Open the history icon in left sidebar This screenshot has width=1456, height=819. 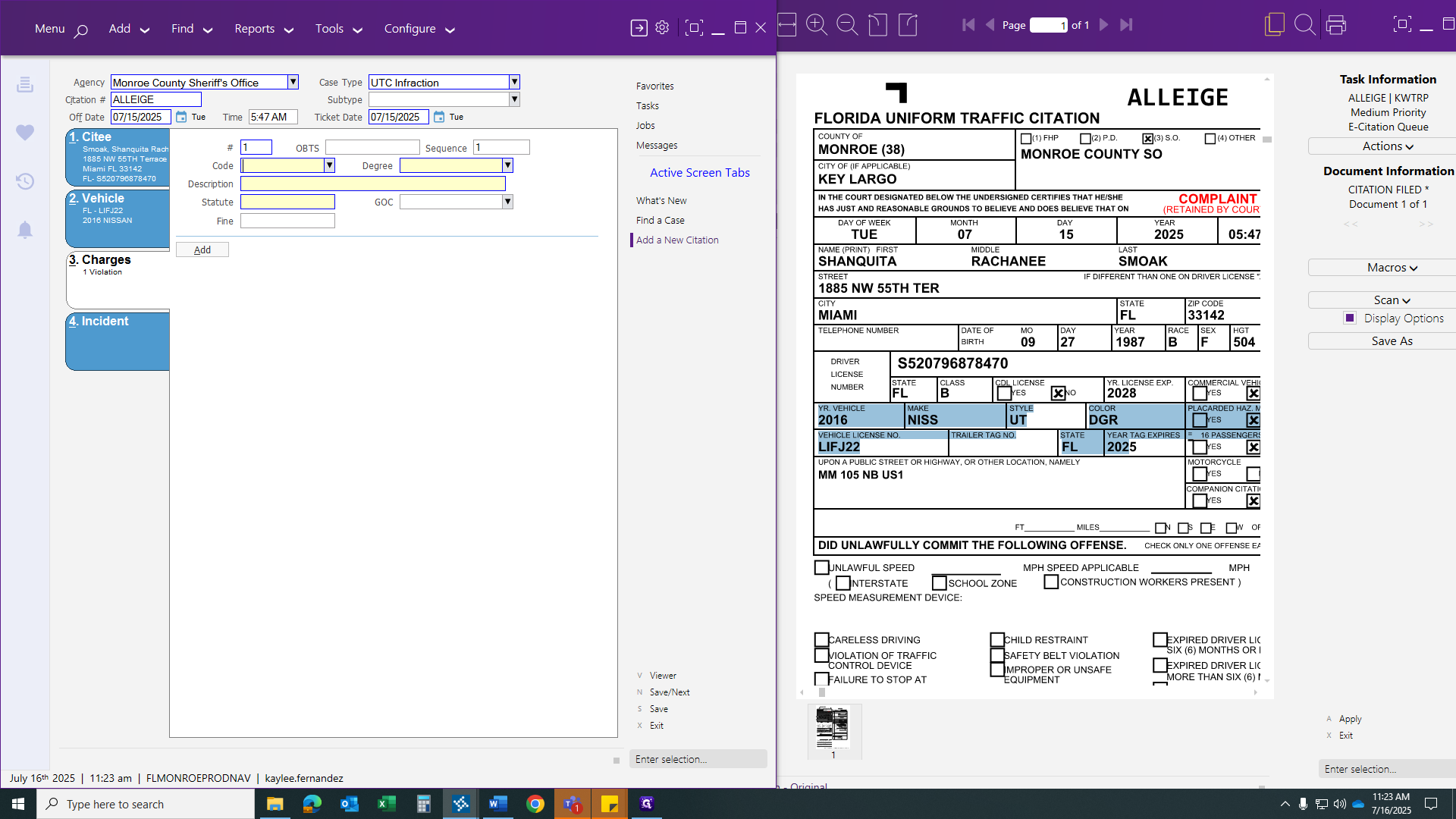click(25, 181)
